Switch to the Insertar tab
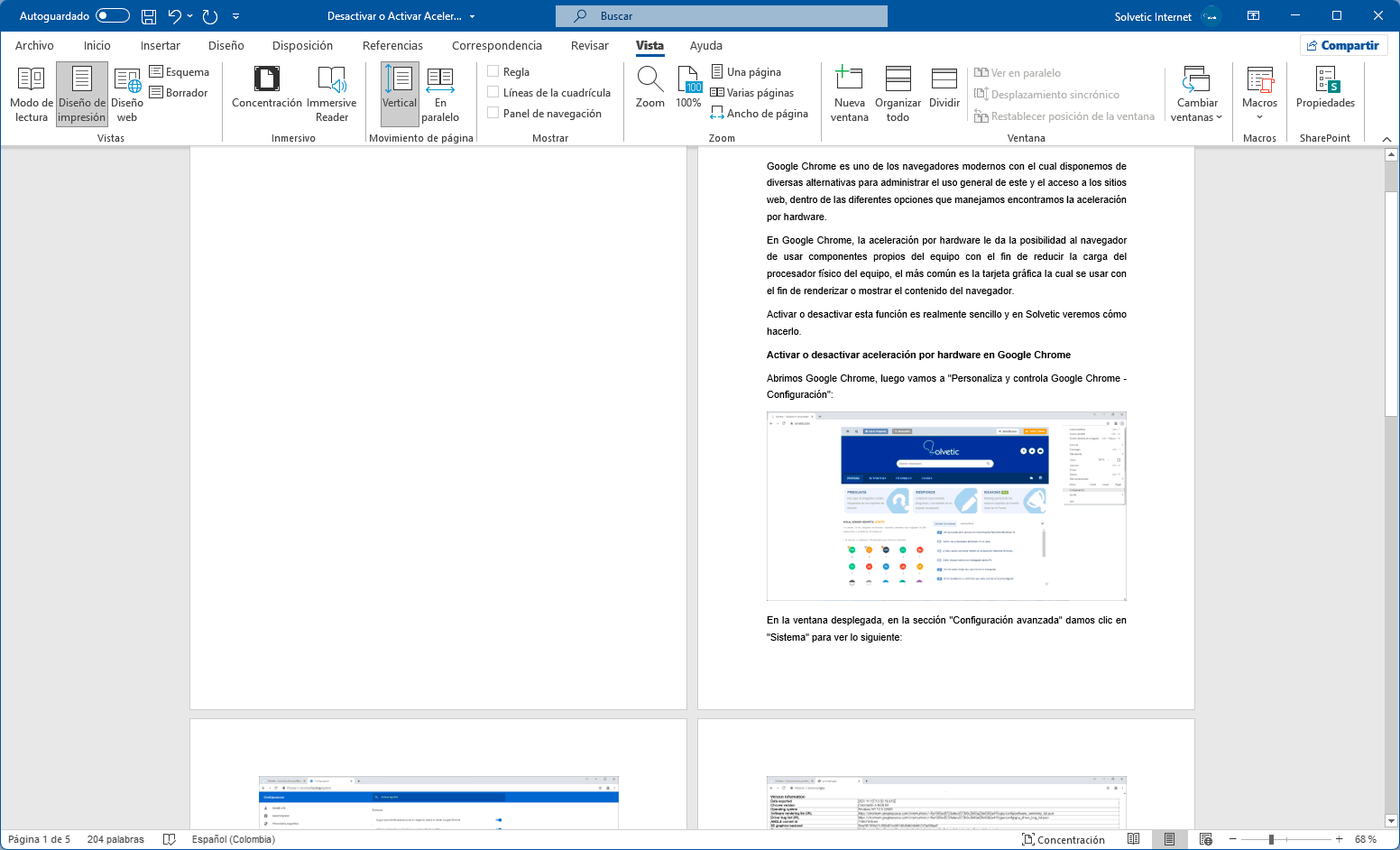The height and width of the screenshot is (850, 1400). [161, 45]
